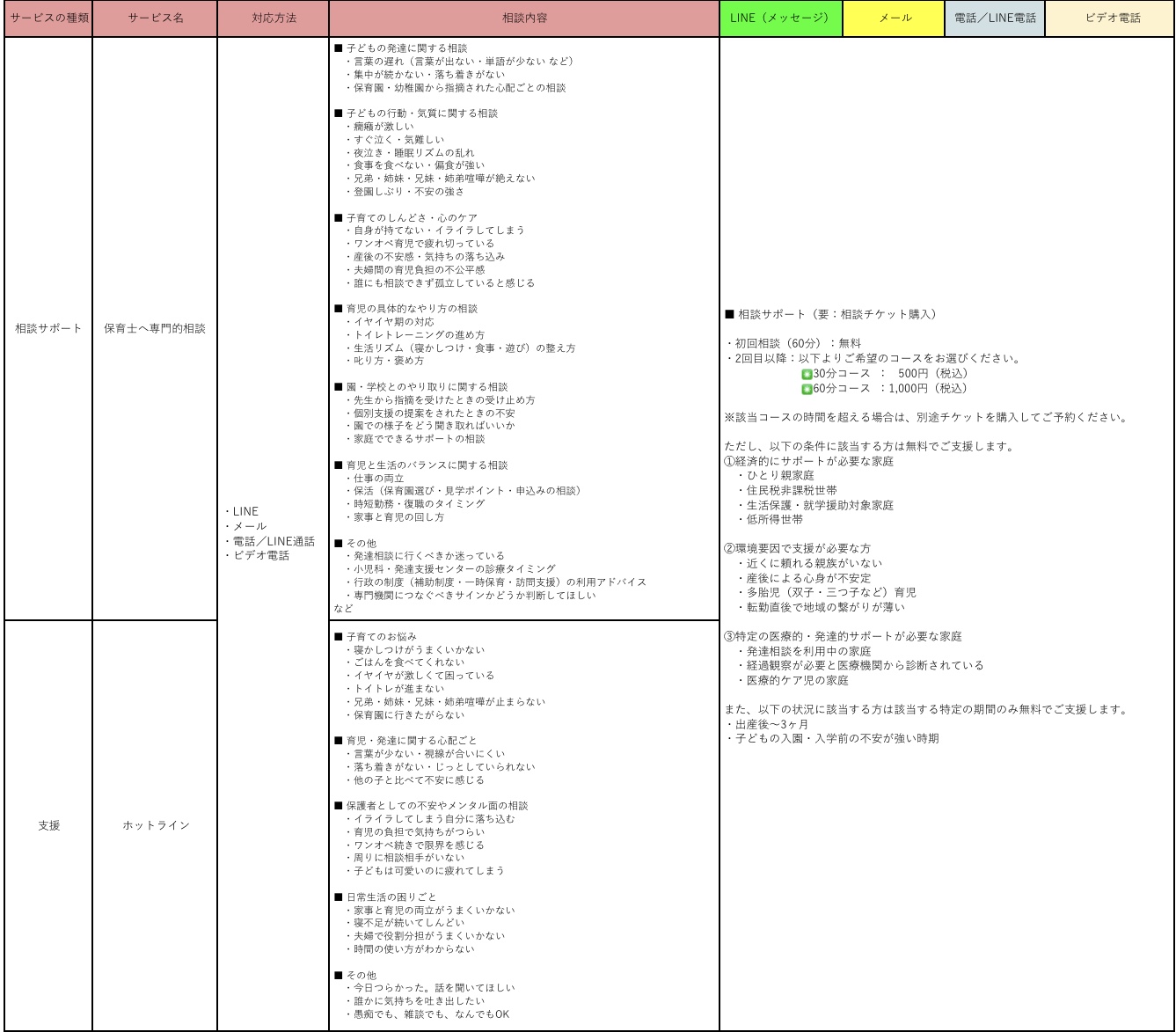Click the 対応方法 column header
Image resolution: width=1176 pixels, height=1032 pixels.
273,18
